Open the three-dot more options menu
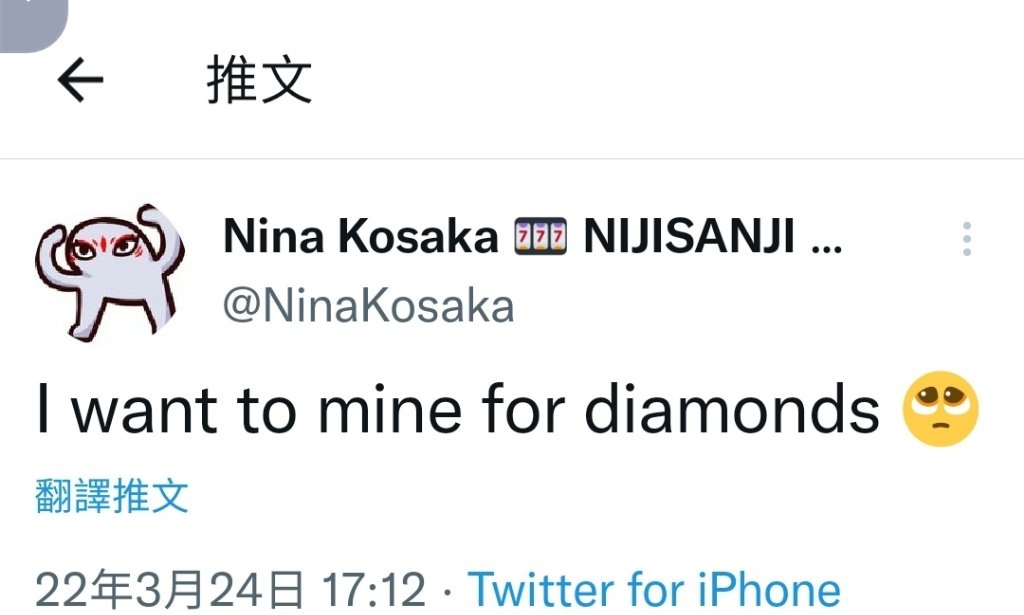Viewport: 1024px width, 615px height. point(967,239)
